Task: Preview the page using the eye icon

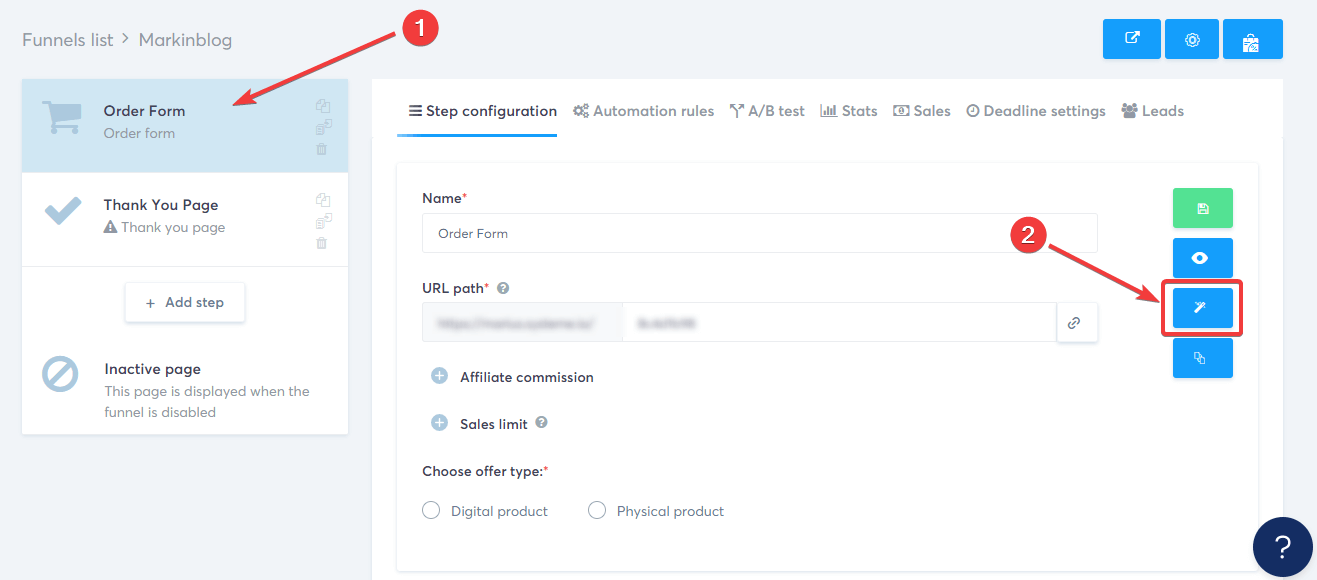Action: pyautogui.click(x=1202, y=257)
